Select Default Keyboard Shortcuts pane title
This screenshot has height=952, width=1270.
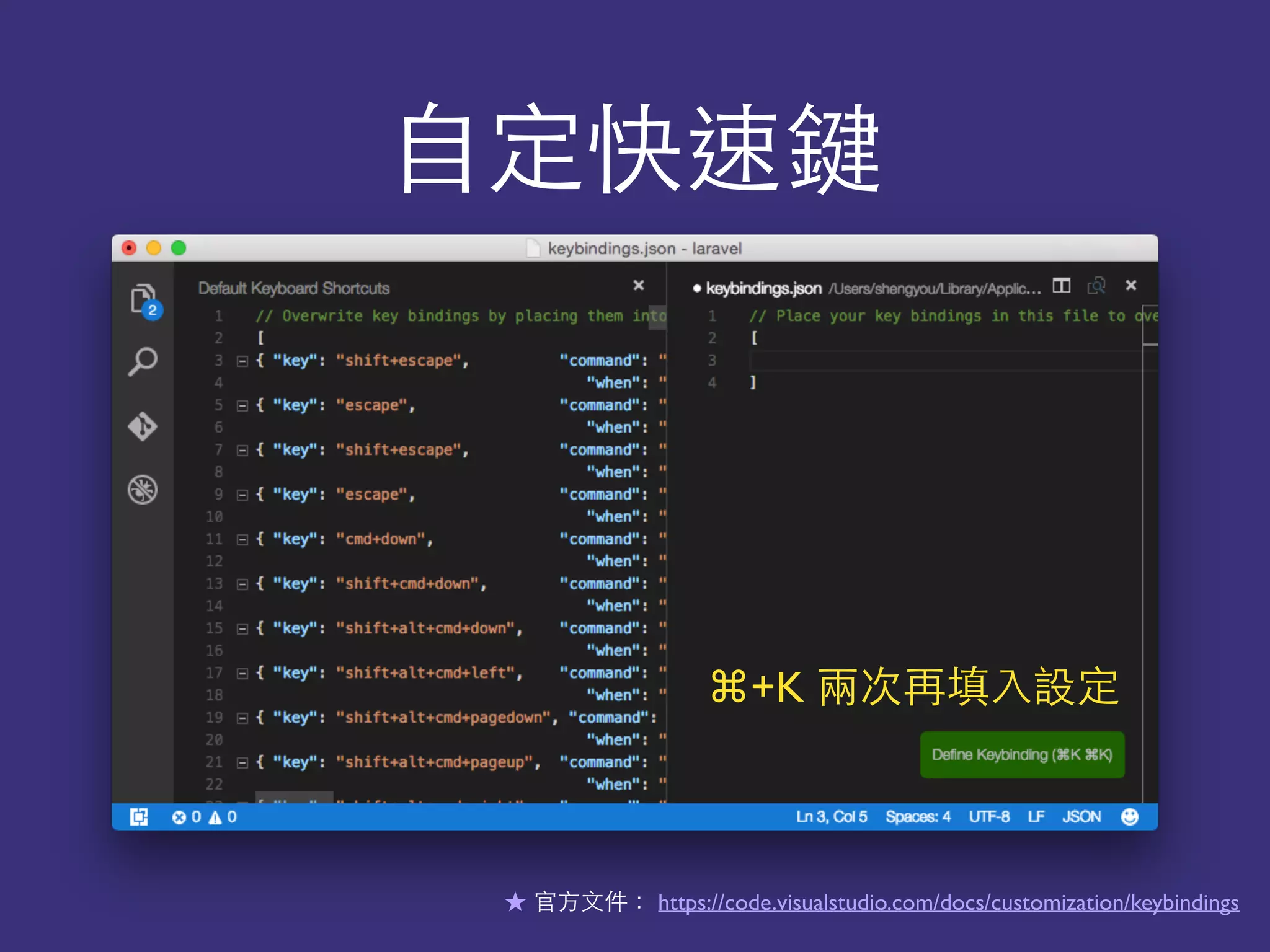click(294, 288)
